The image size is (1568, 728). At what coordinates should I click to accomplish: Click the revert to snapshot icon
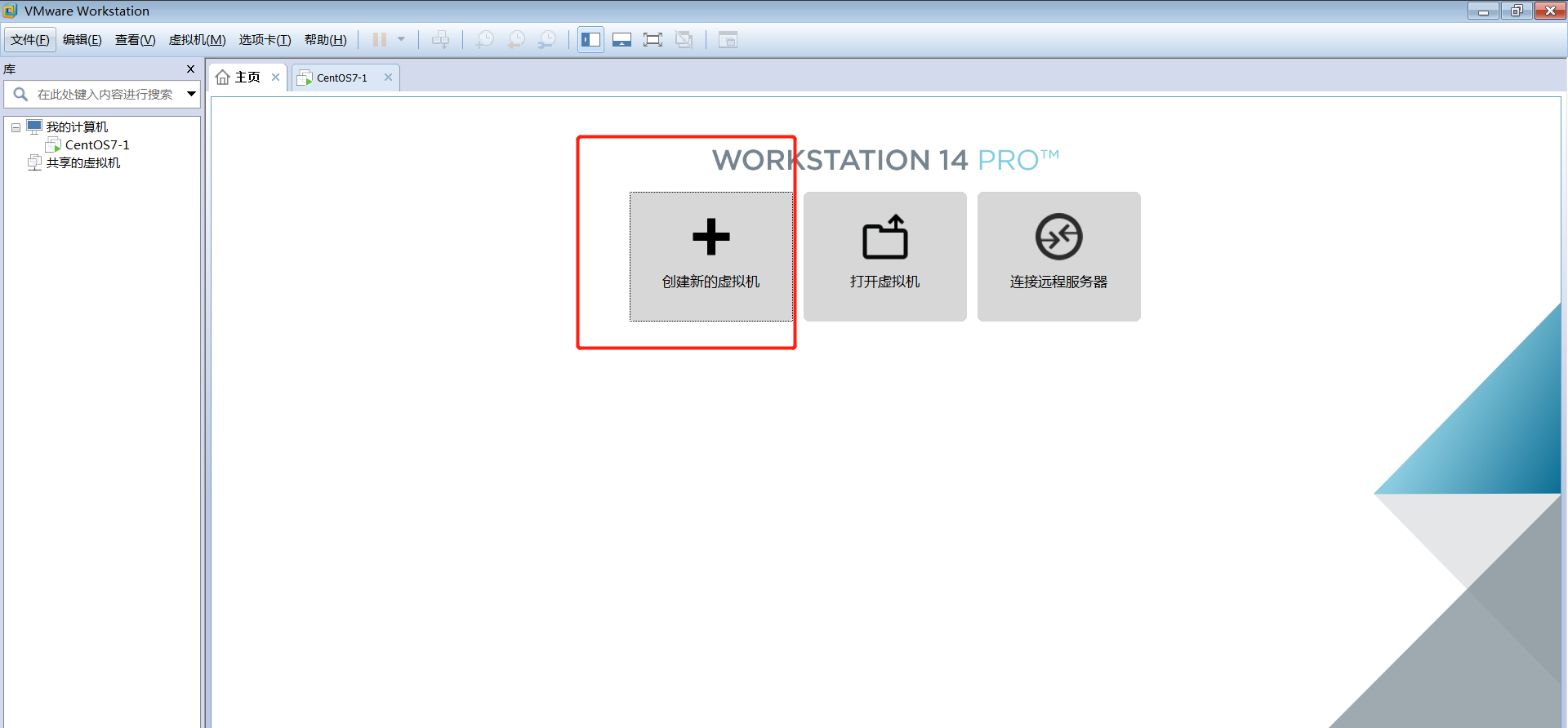(x=516, y=39)
